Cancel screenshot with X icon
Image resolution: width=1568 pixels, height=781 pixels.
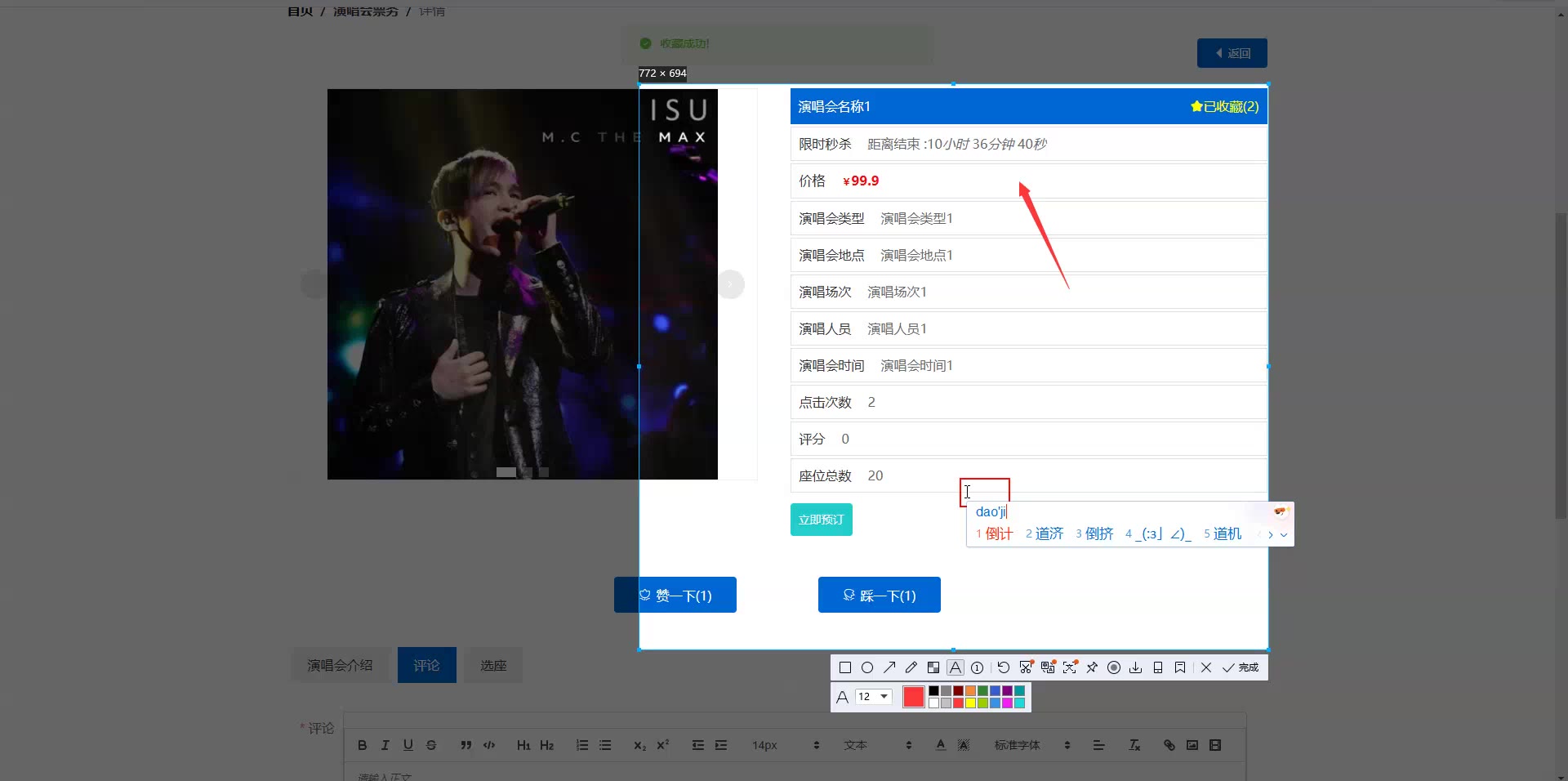(1206, 667)
